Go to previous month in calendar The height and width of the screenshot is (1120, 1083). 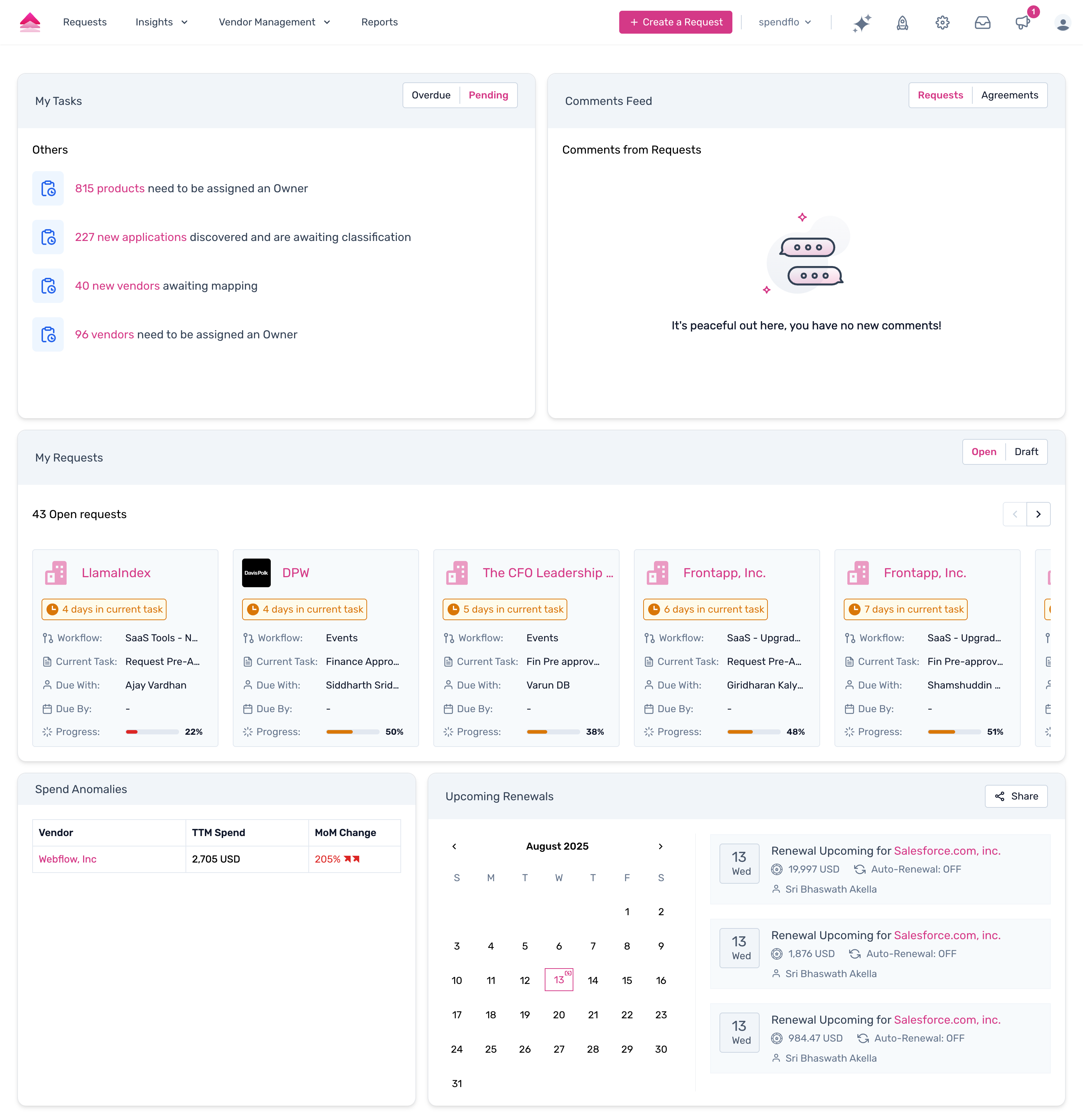click(454, 846)
